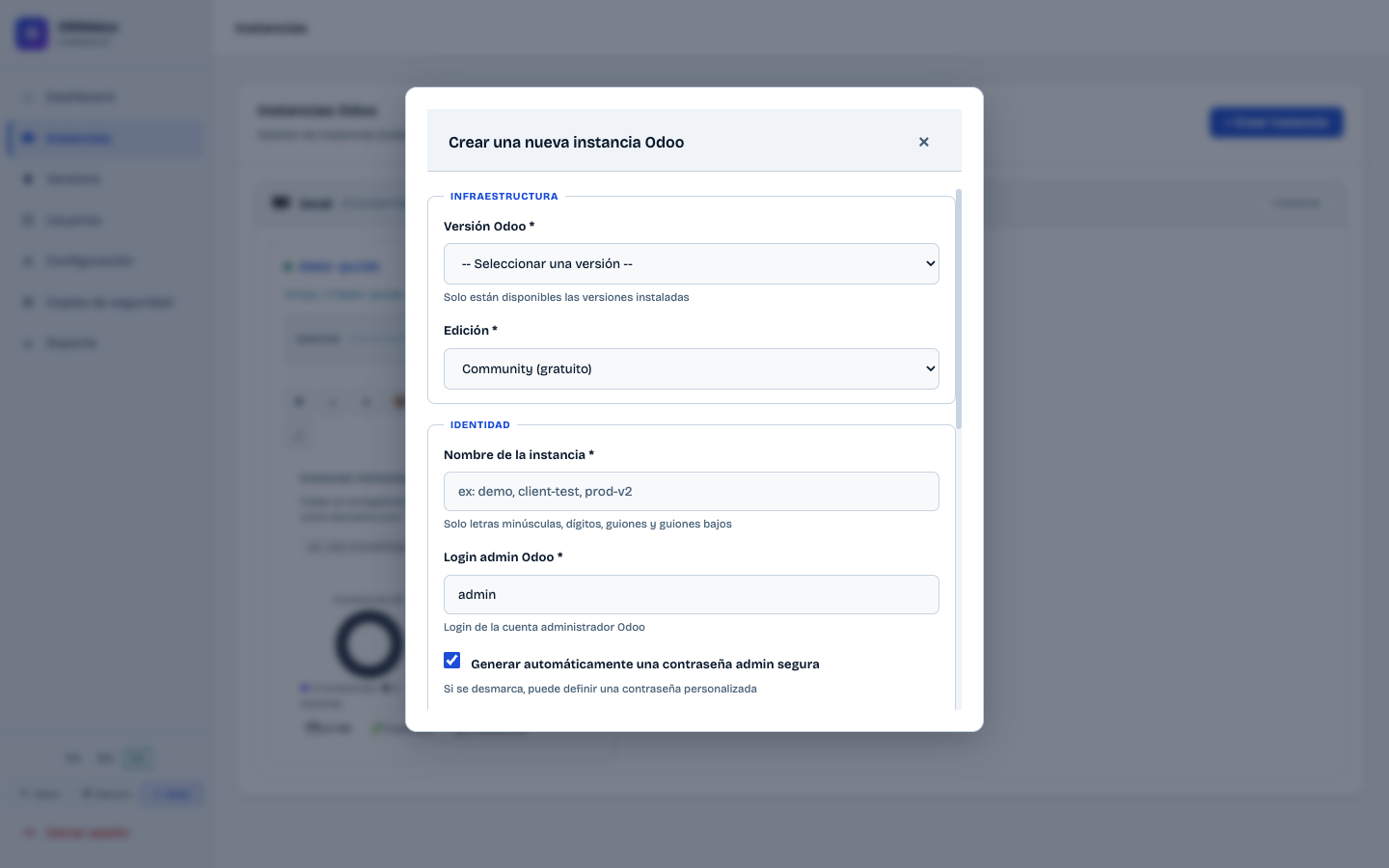1389x868 pixels.
Task: Select the Instancias sidebar icon
Action: point(28,138)
